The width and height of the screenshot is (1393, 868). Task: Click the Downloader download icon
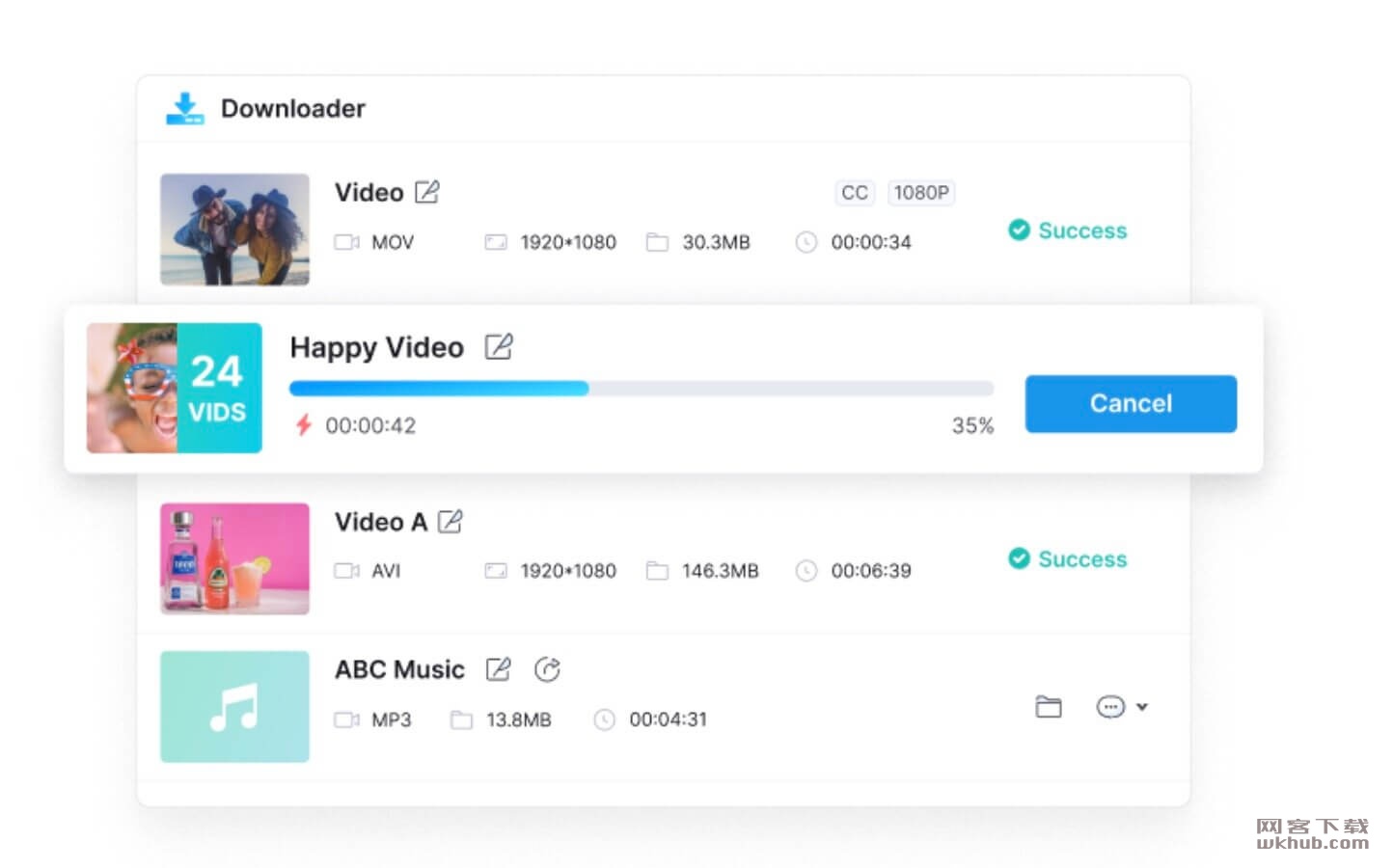185,109
